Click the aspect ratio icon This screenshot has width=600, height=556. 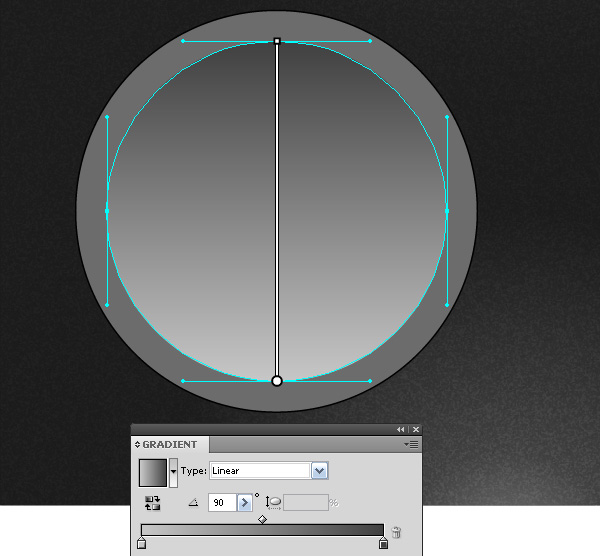click(273, 503)
